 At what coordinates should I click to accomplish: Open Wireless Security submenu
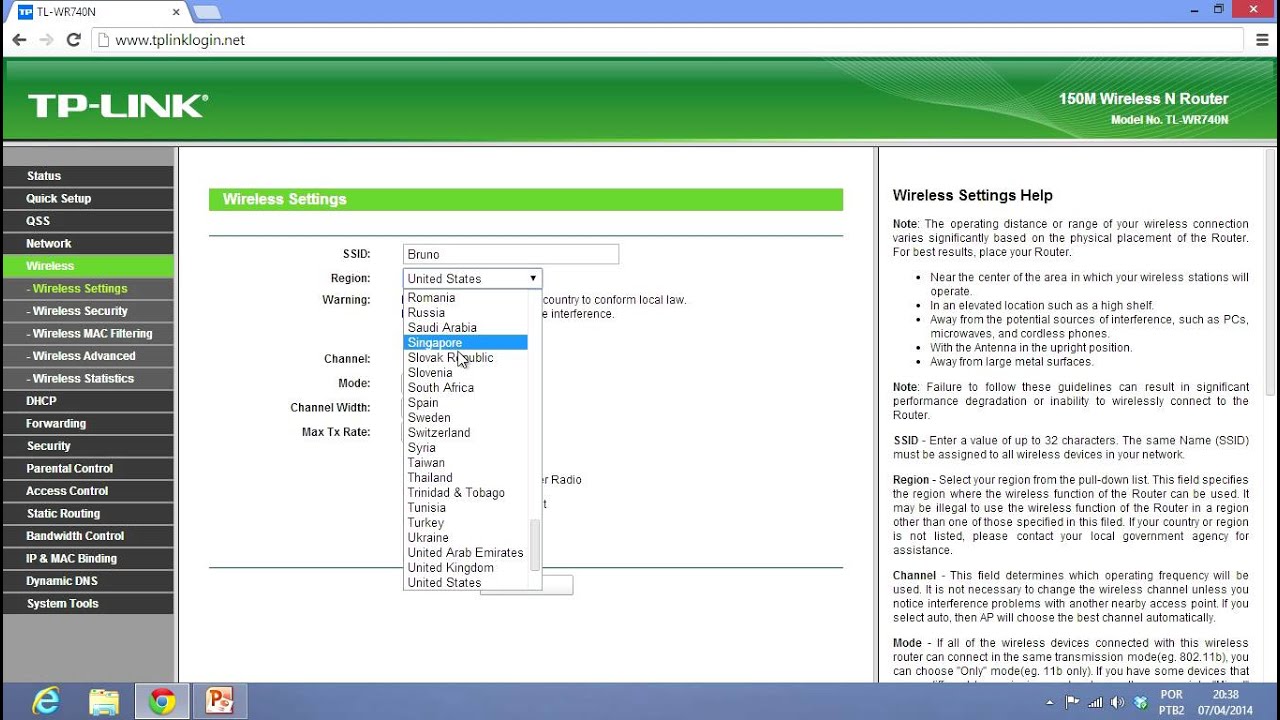click(88, 311)
